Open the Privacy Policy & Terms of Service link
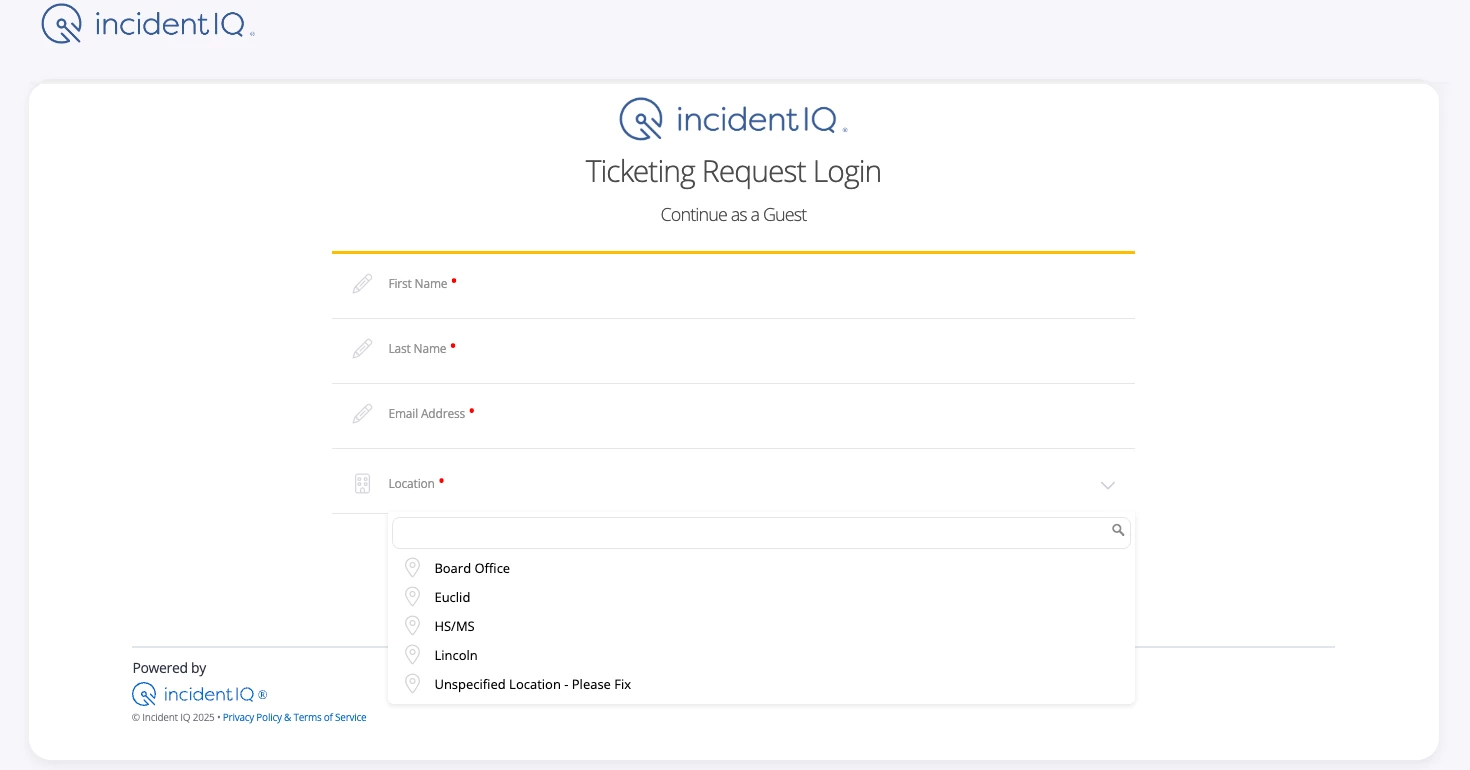This screenshot has width=1470, height=770. [x=294, y=717]
